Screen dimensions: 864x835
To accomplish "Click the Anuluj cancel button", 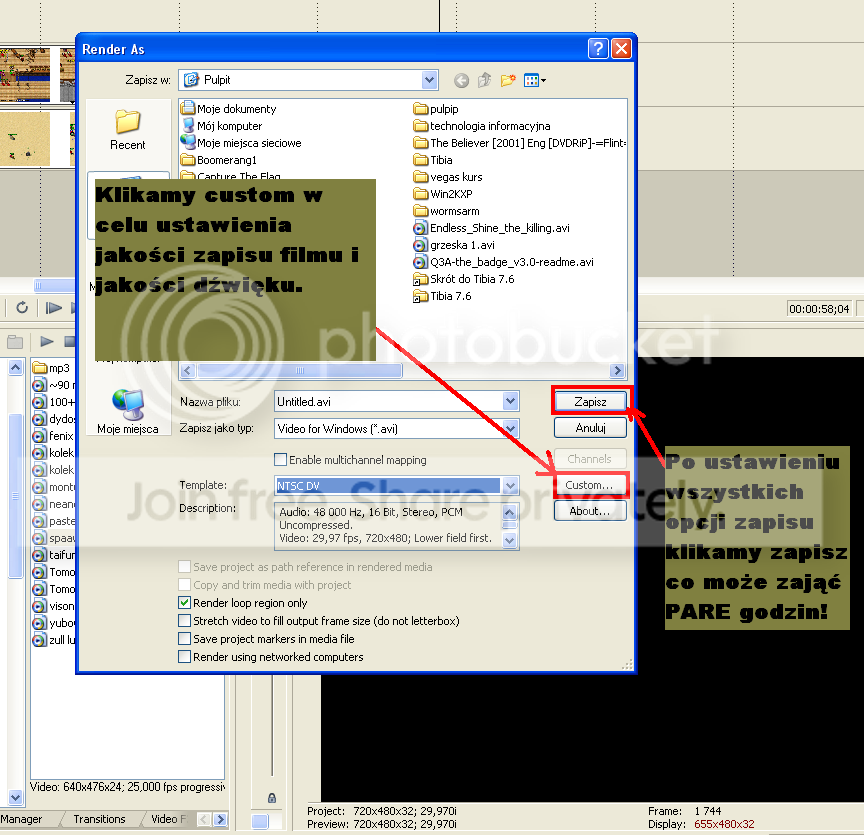I will click(x=590, y=428).
